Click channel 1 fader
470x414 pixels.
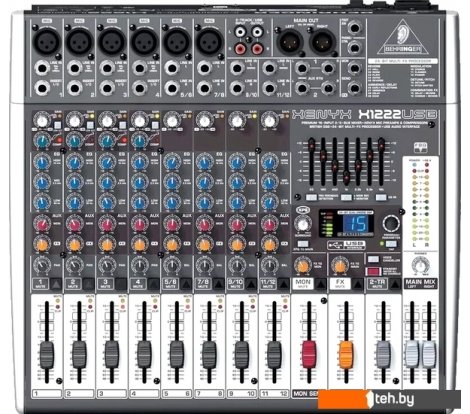pos(47,354)
